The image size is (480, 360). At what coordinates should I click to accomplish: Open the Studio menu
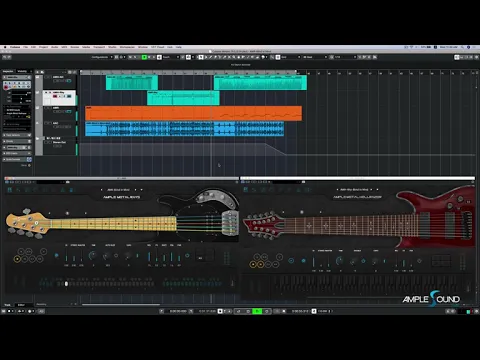[112, 47]
